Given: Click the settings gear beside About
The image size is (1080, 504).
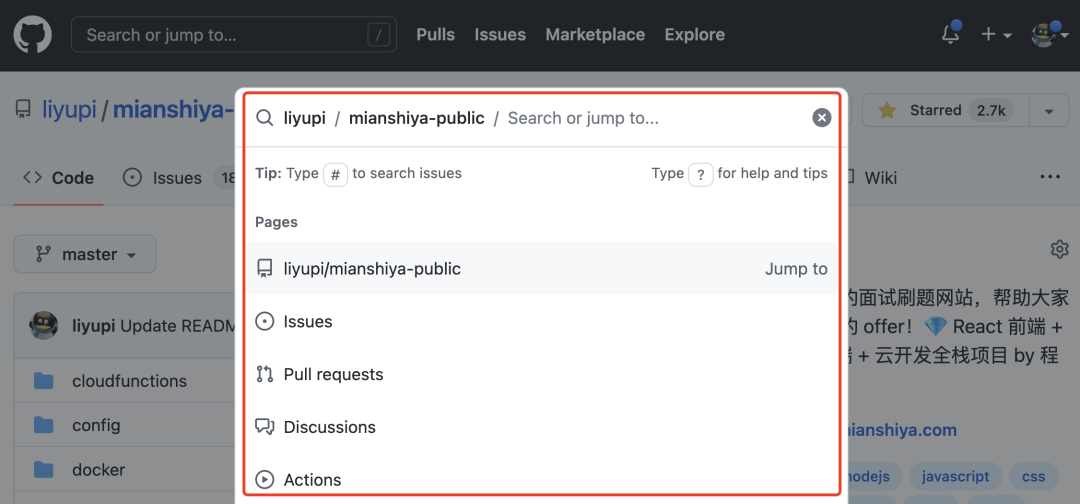Looking at the screenshot, I should [x=1059, y=249].
